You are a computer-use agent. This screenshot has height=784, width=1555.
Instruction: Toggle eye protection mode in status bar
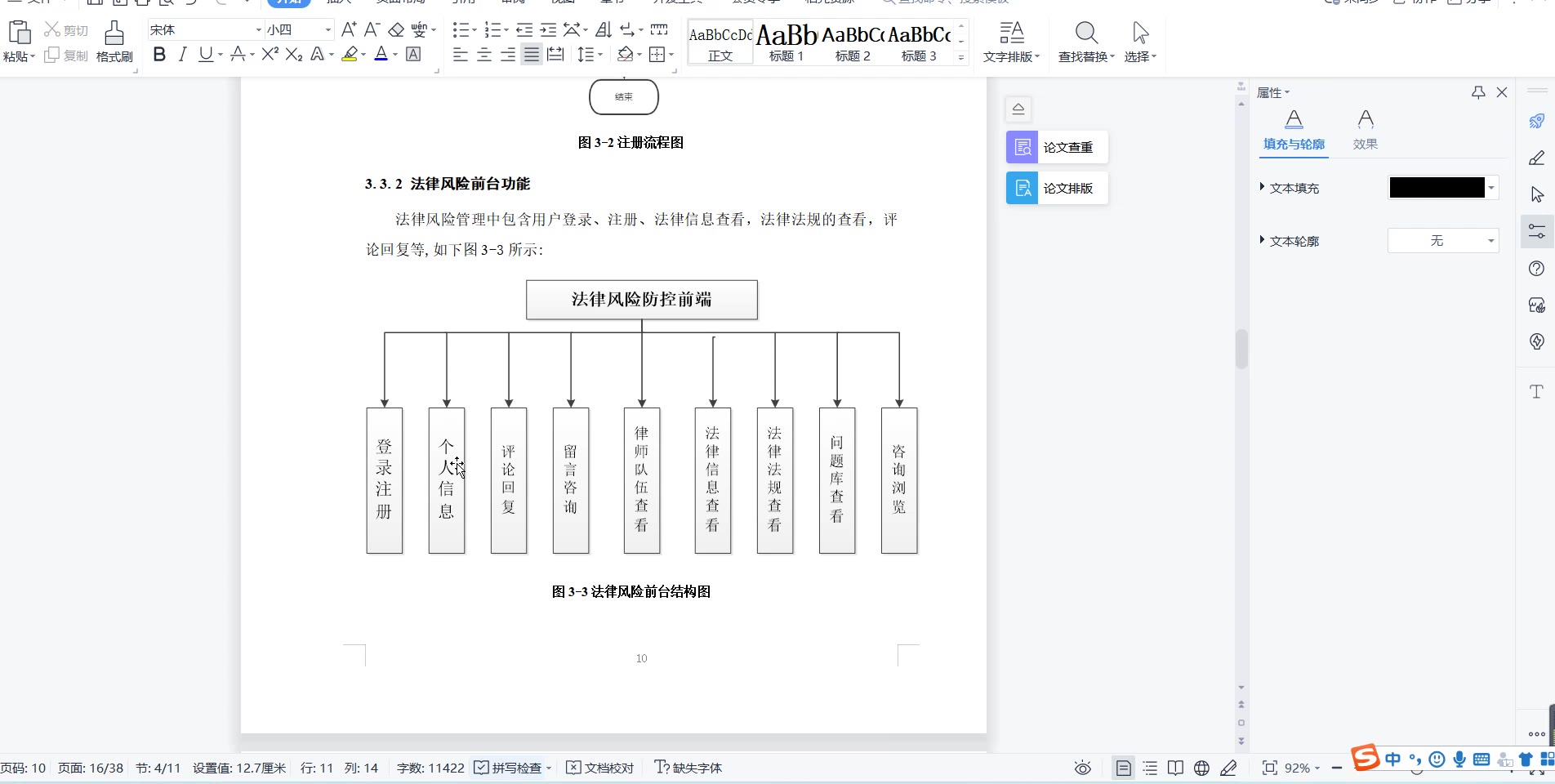tap(1083, 768)
